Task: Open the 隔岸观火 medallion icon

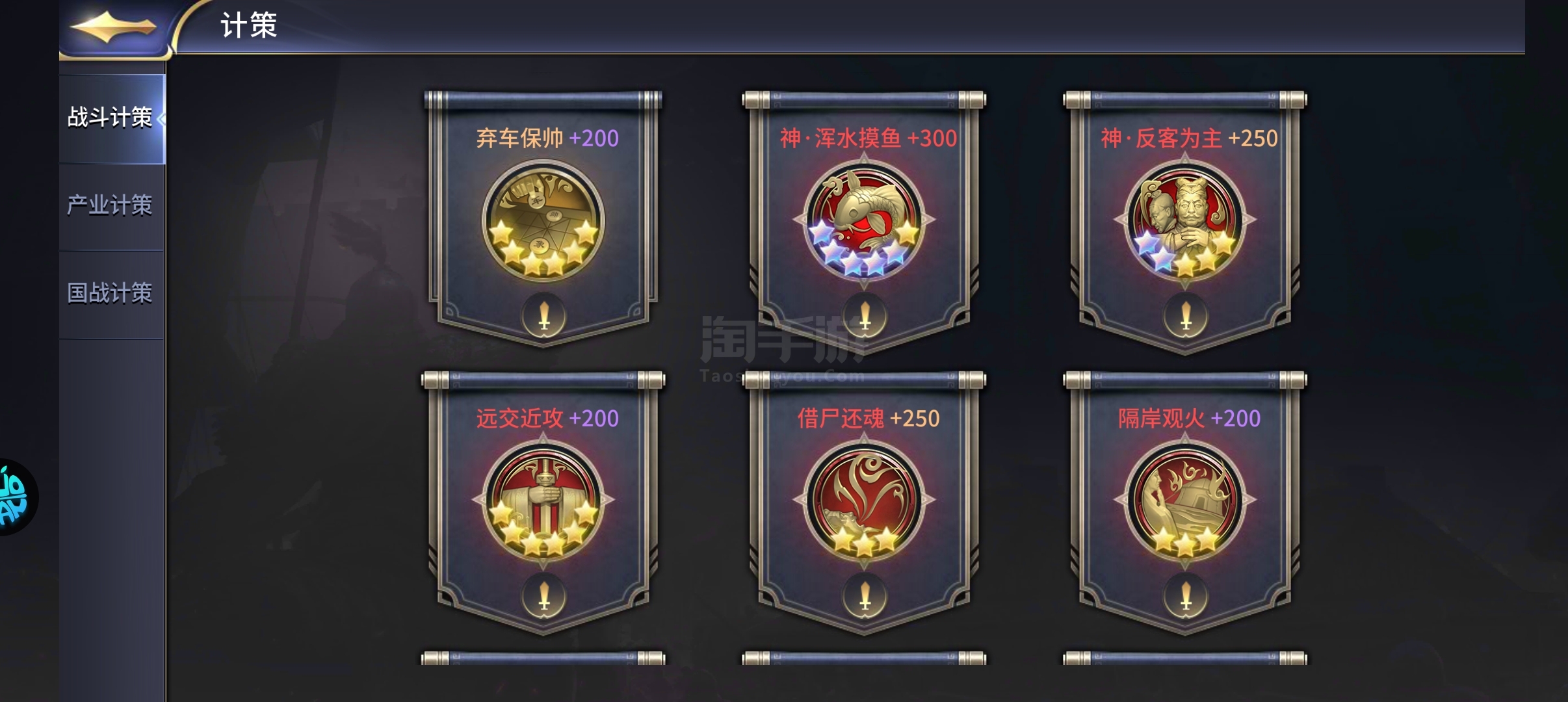Action: click(1184, 499)
